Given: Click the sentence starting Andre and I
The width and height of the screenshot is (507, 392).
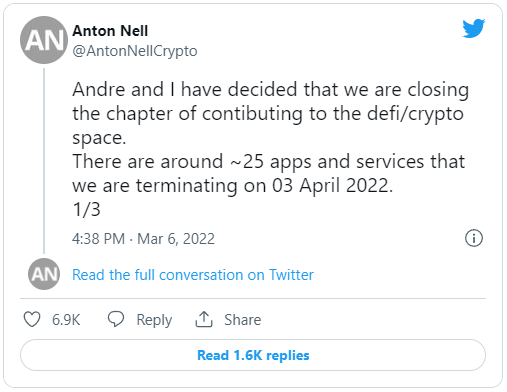Looking at the screenshot, I should 270,113.
